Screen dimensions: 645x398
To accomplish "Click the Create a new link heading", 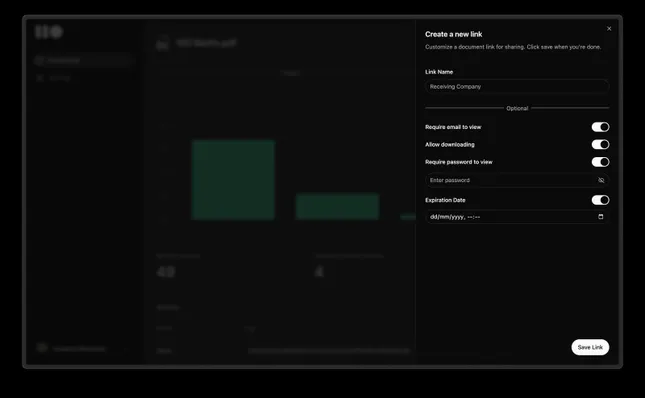I will [453, 35].
